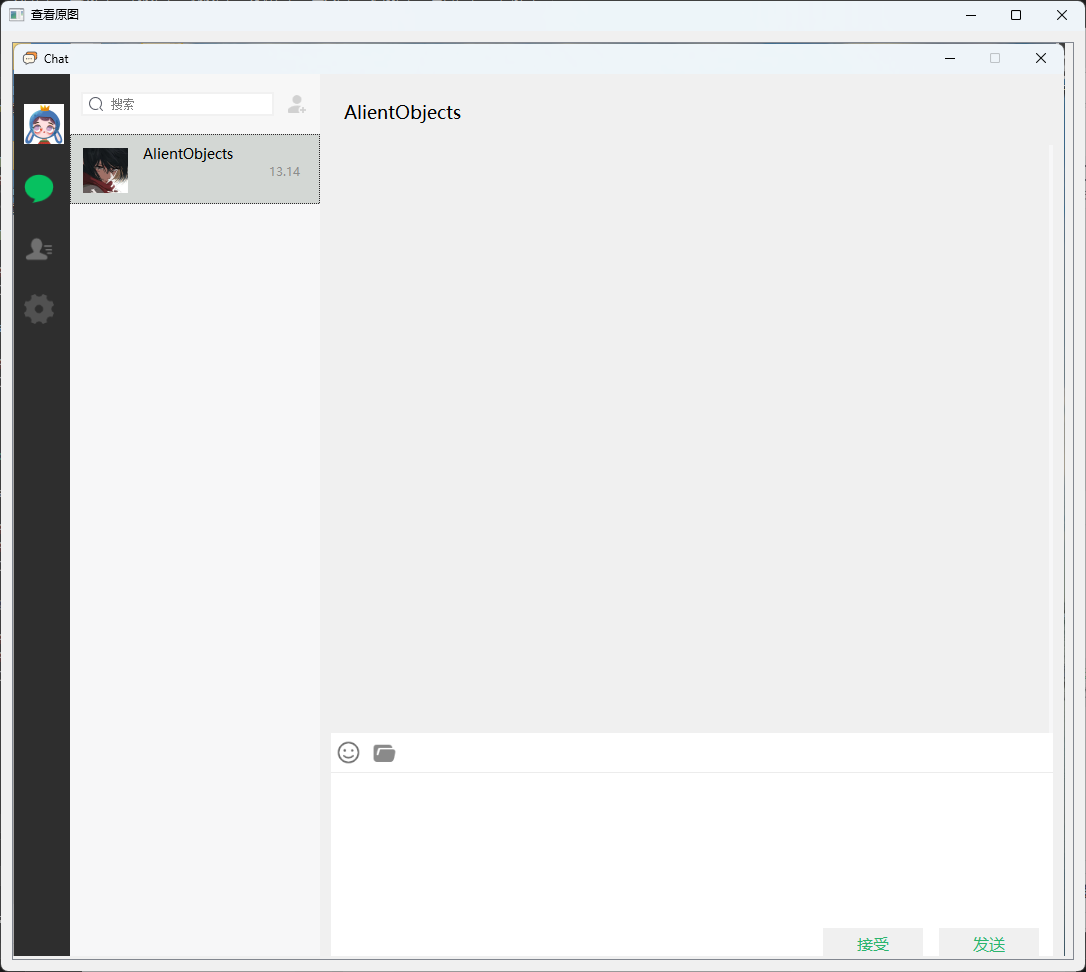Click the 13.14 timestamp in chat list
Screen dimensions: 1086x972
pyautogui.click(x=285, y=172)
